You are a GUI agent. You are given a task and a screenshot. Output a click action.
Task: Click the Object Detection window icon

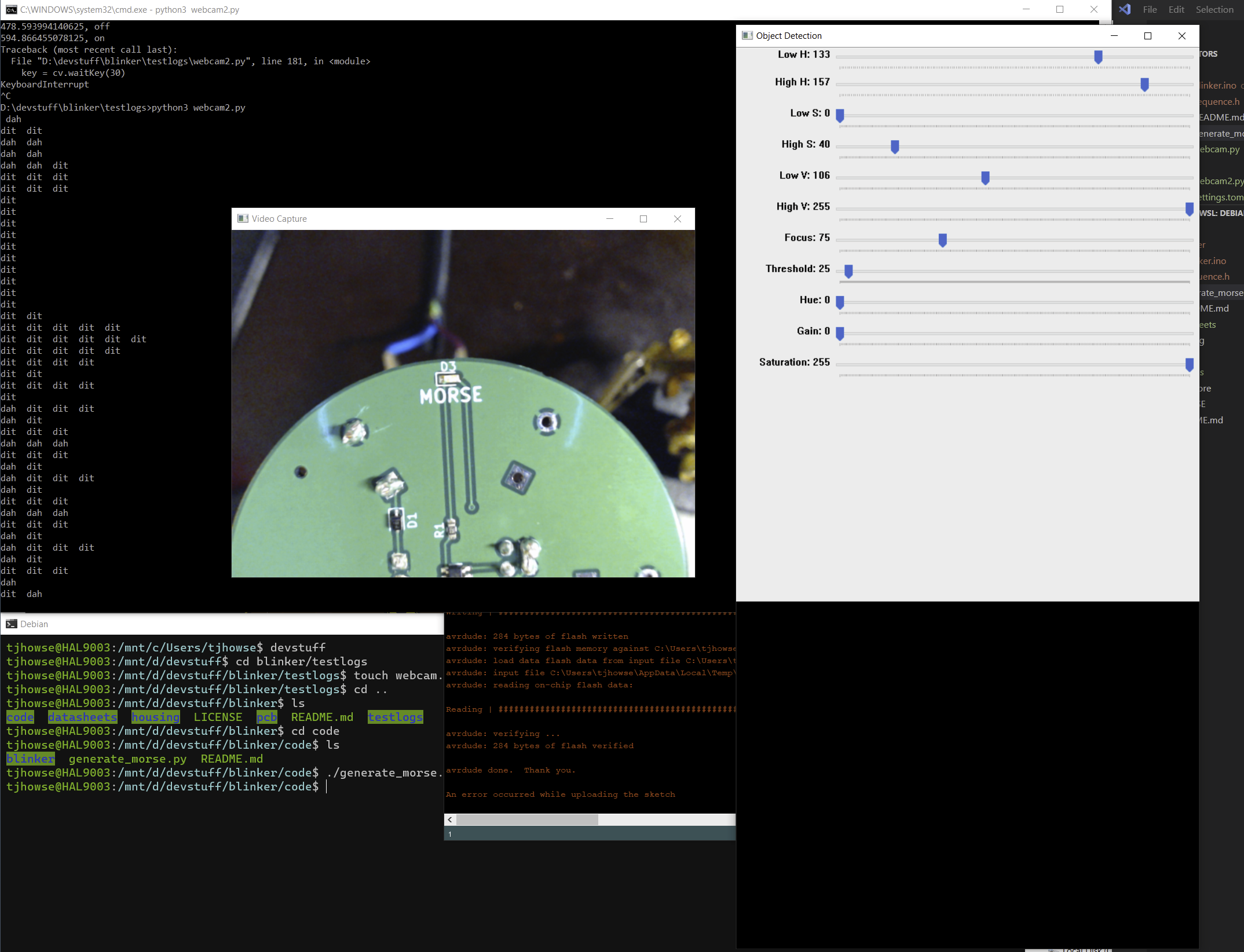(x=747, y=35)
